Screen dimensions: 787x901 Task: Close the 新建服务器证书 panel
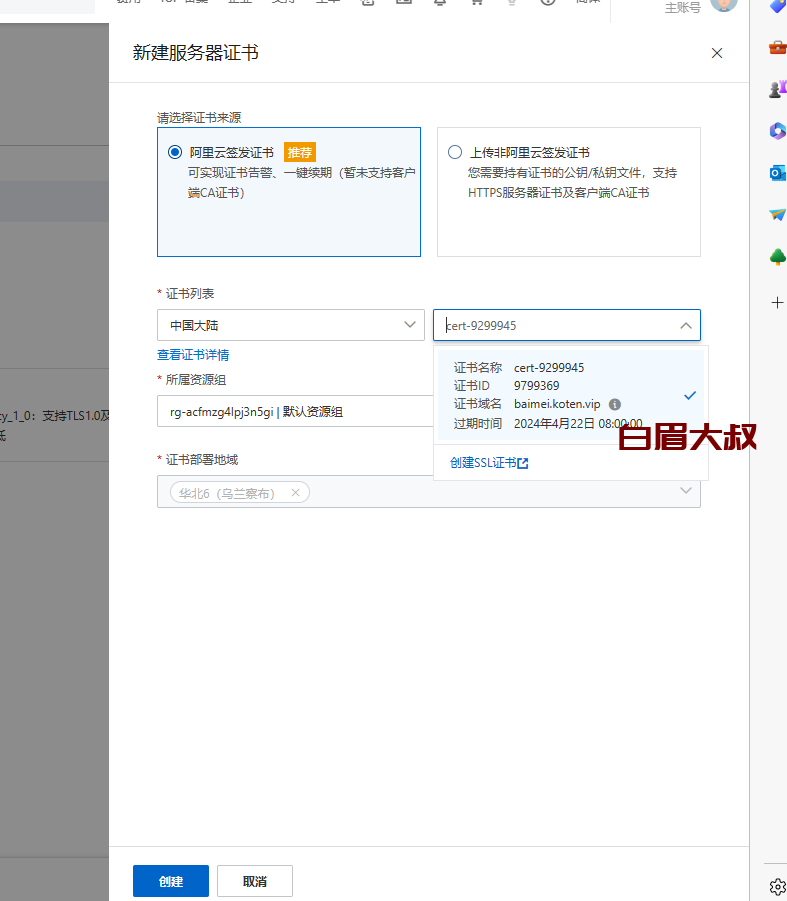tap(716, 53)
